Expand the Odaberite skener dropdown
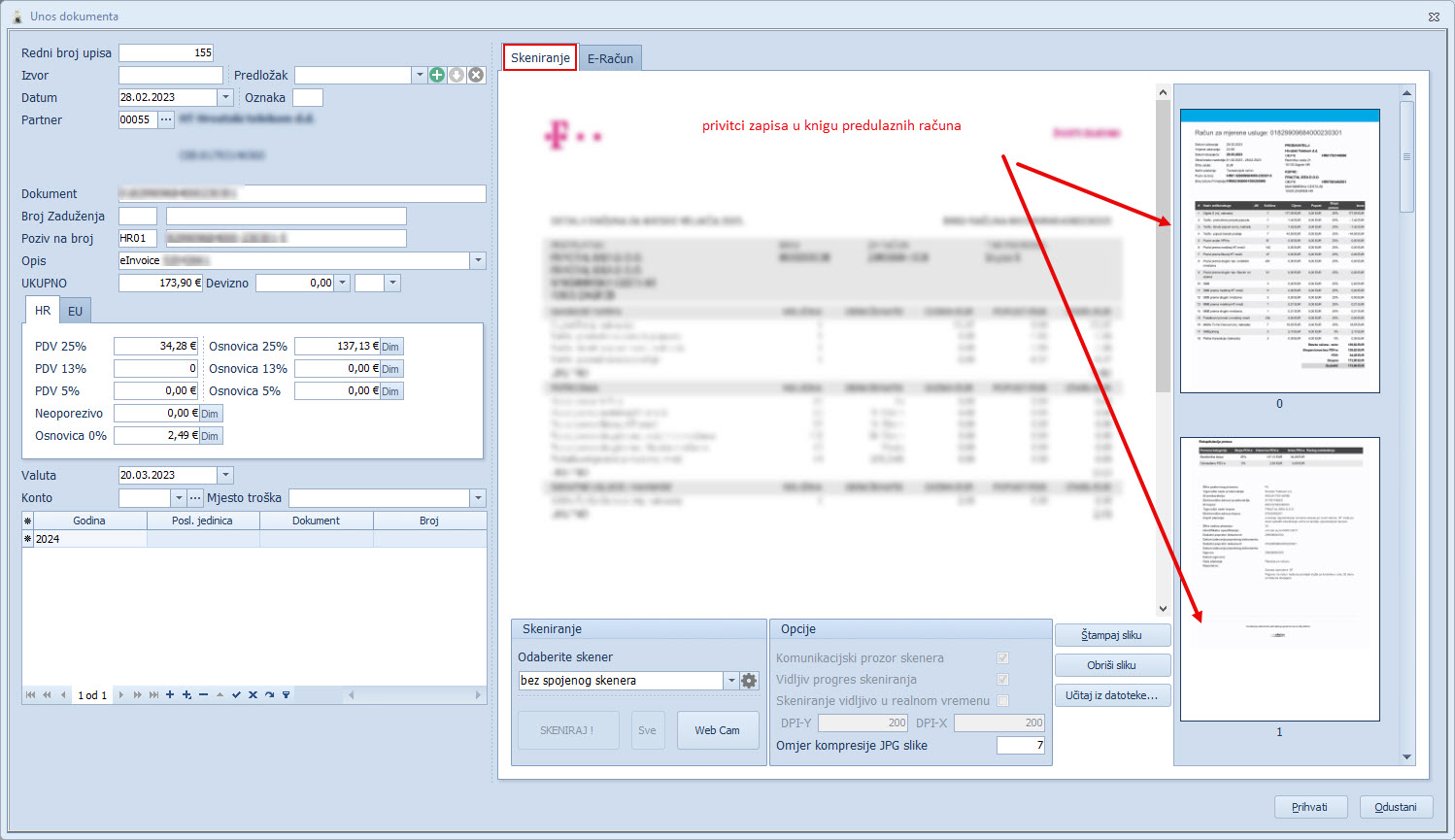Screen dimensions: 1455x840 [x=730, y=681]
